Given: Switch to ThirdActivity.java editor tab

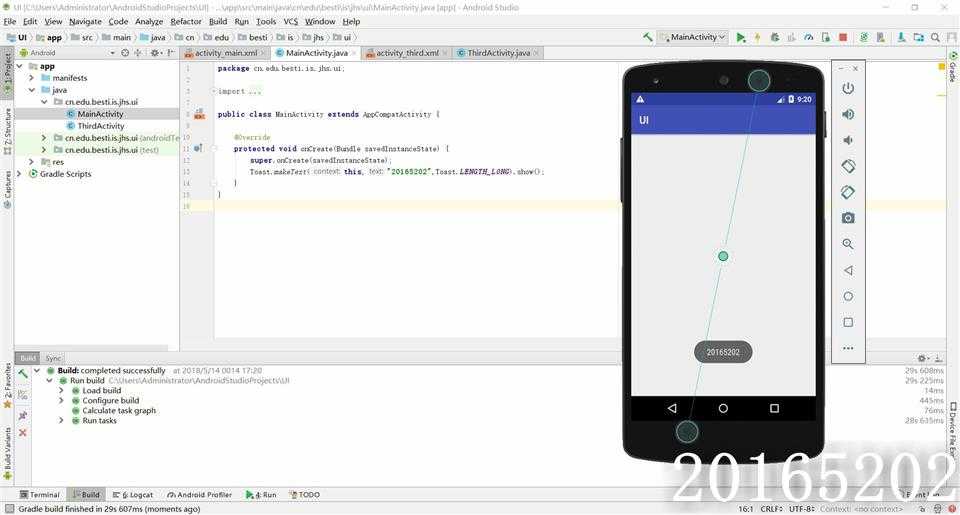Looking at the screenshot, I should (x=498, y=53).
